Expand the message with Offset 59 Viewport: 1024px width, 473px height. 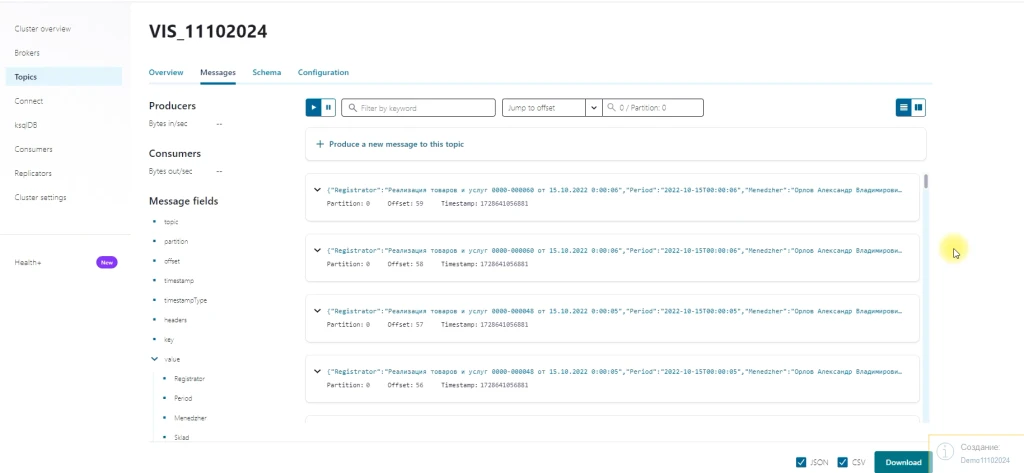(x=317, y=190)
